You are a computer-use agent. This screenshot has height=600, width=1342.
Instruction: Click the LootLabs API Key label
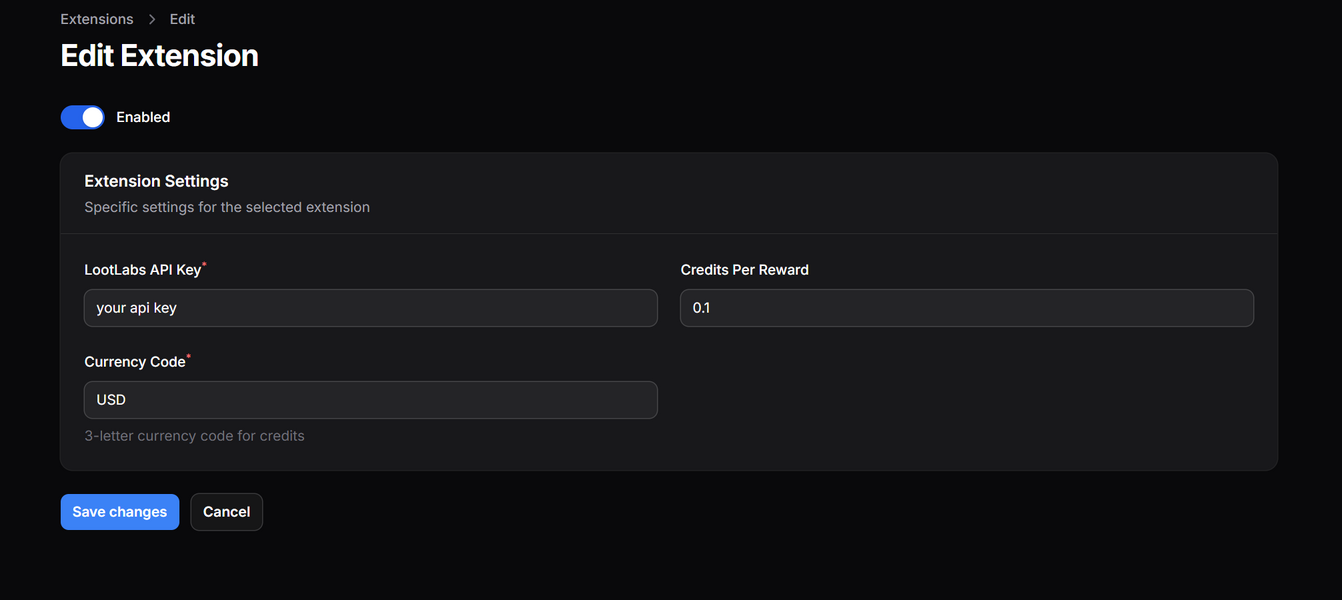coord(143,270)
